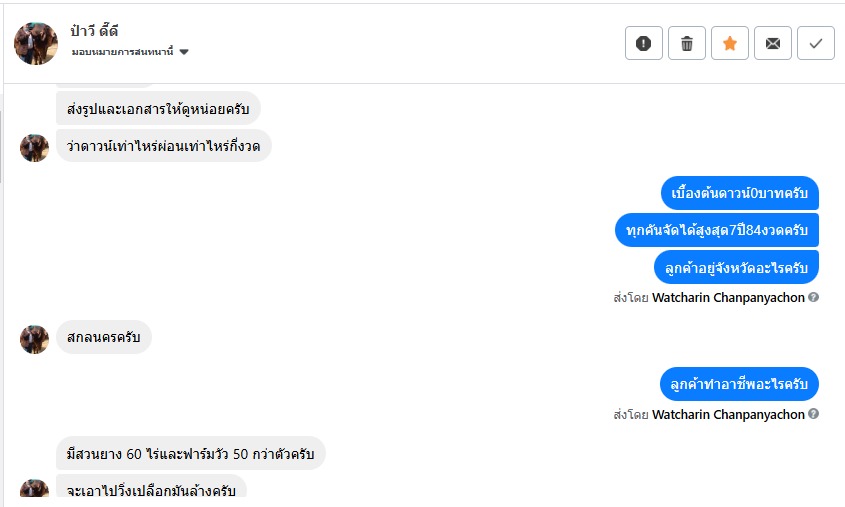Delete conversation using the trash icon

687,43
